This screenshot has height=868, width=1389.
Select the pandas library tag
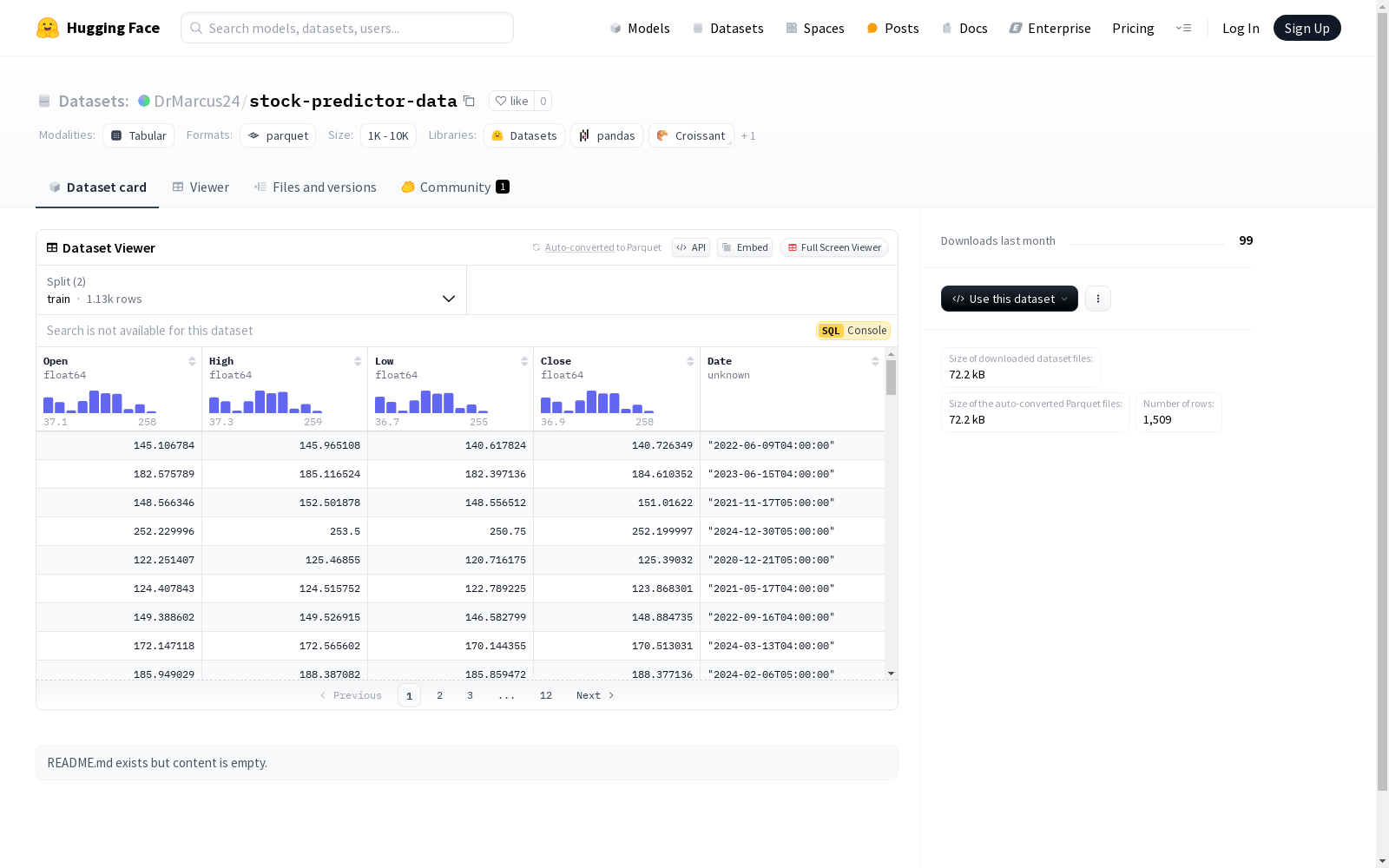[607, 135]
